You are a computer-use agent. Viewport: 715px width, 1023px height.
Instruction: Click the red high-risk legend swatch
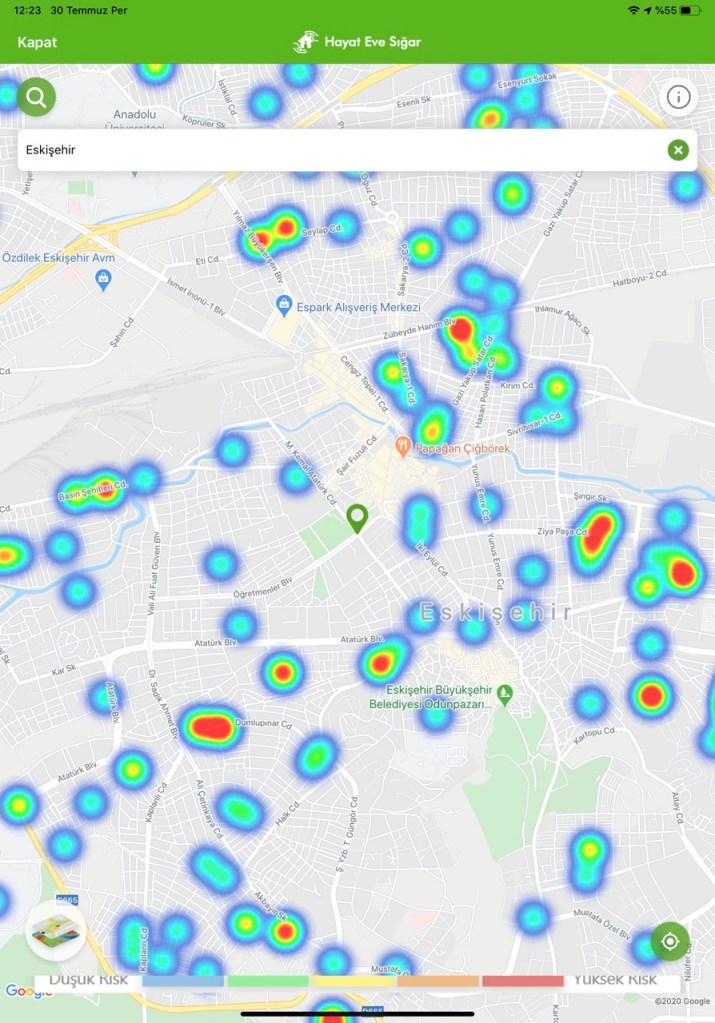[x=522, y=981]
